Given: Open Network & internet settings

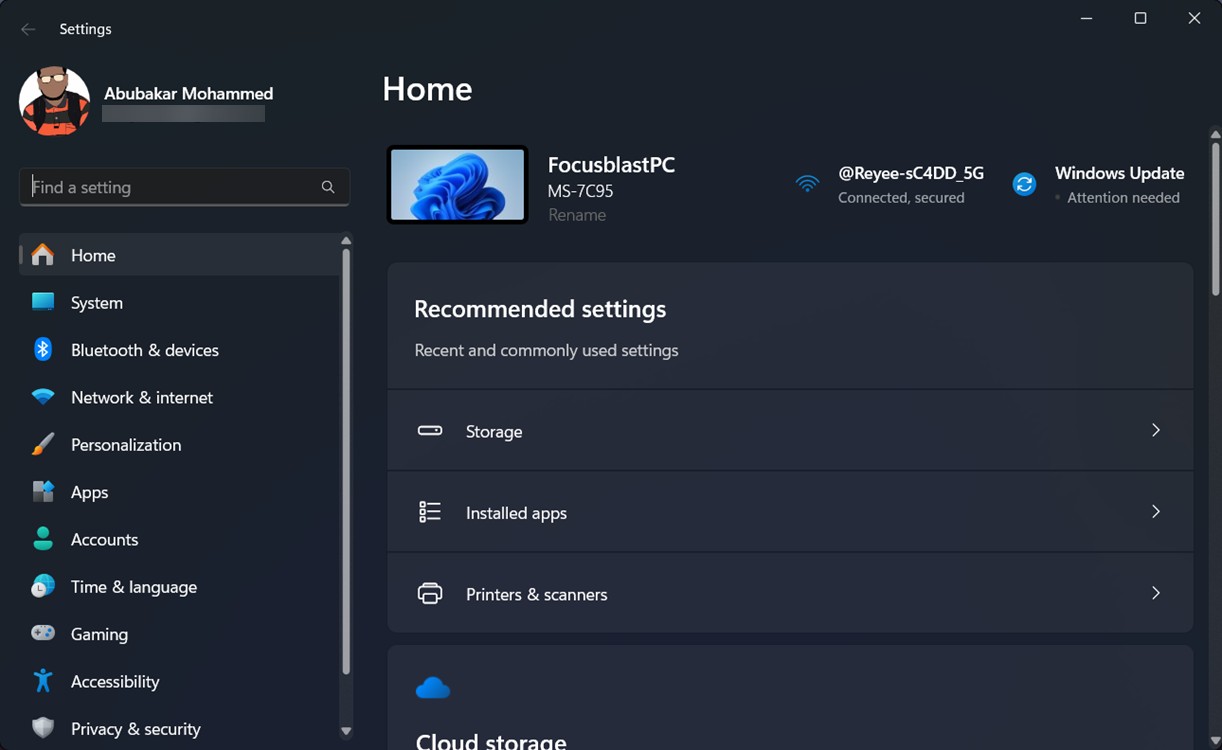Looking at the screenshot, I should [x=179, y=397].
